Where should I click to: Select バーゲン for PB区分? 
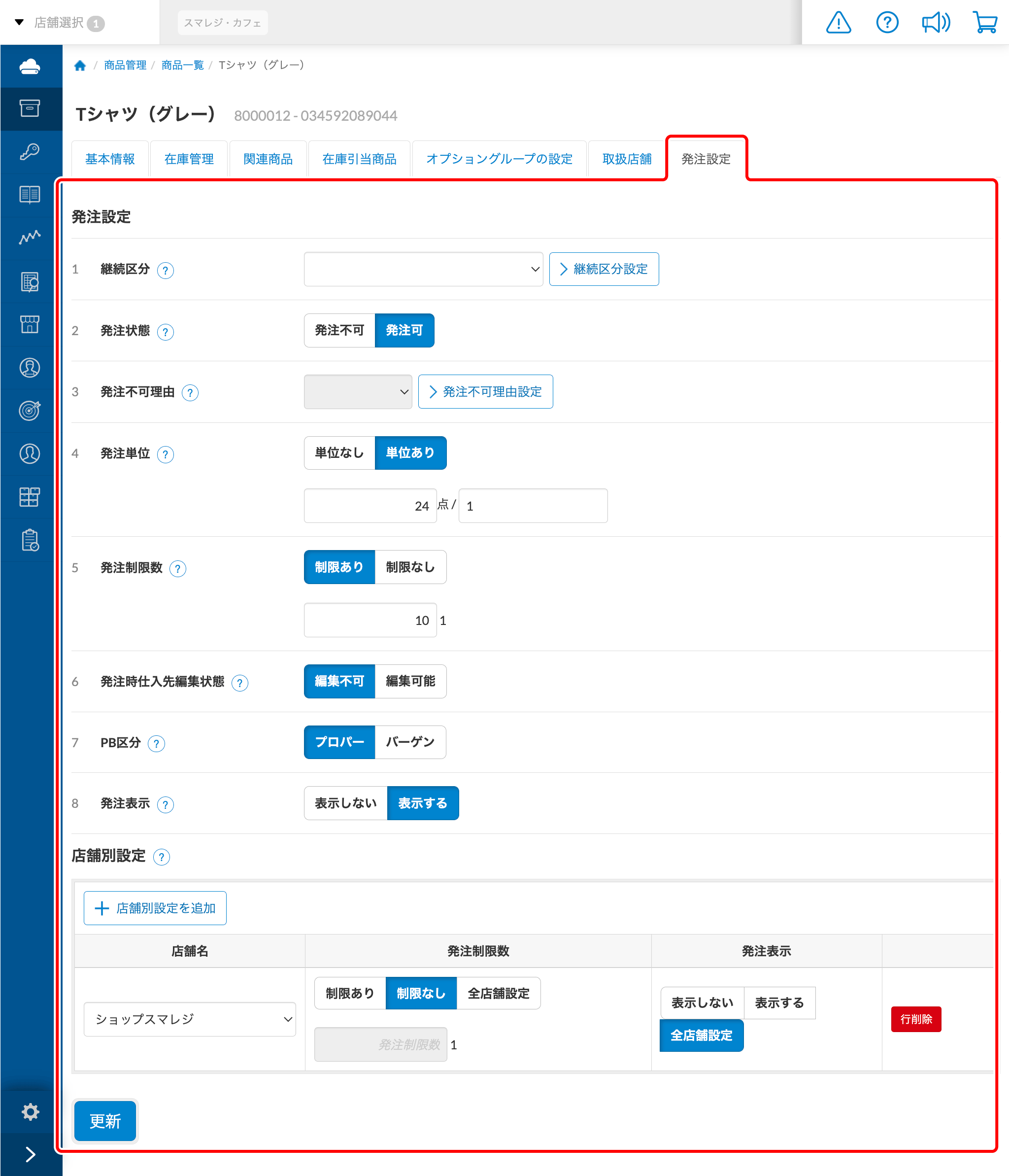[410, 742]
